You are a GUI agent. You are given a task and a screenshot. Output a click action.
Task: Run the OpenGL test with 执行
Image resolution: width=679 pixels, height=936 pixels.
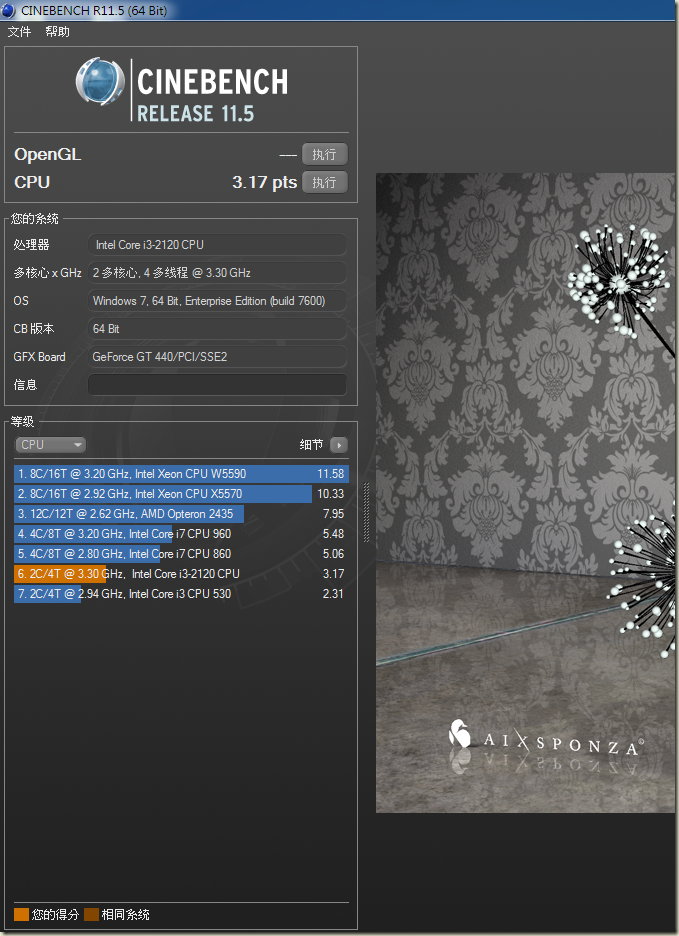tap(324, 154)
